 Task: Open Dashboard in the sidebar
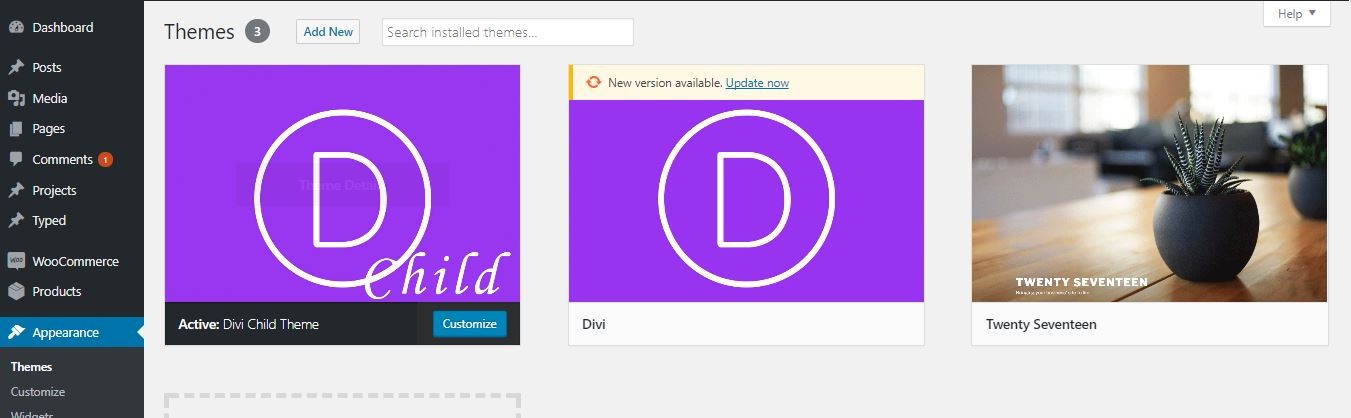(x=72, y=28)
